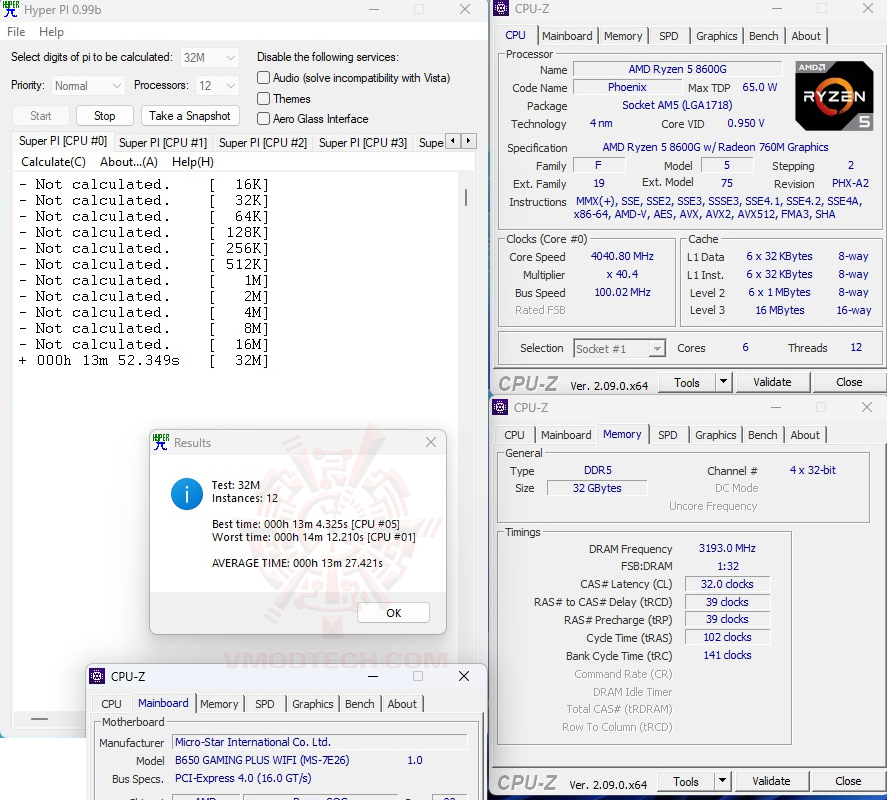Open Tools dropdown arrow in Memory CPU-Z window

[722, 781]
